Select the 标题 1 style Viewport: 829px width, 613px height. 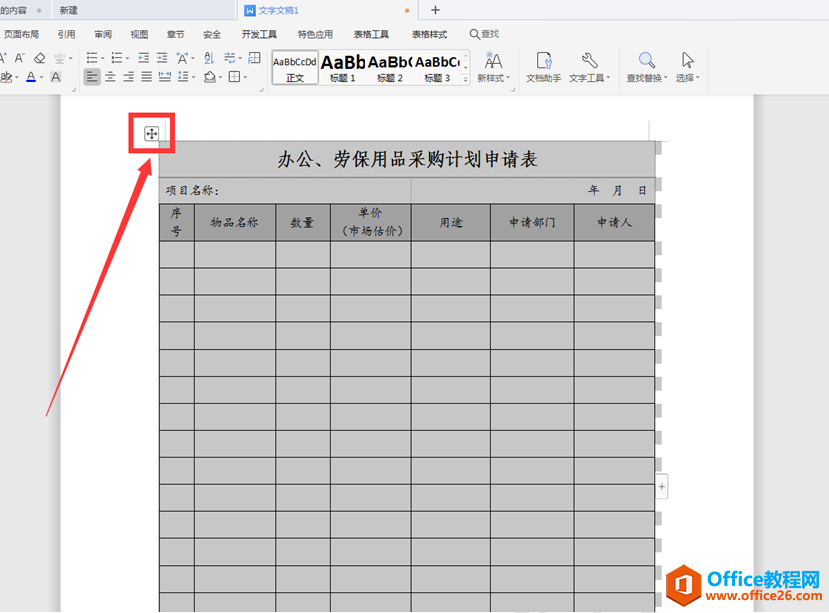343,68
